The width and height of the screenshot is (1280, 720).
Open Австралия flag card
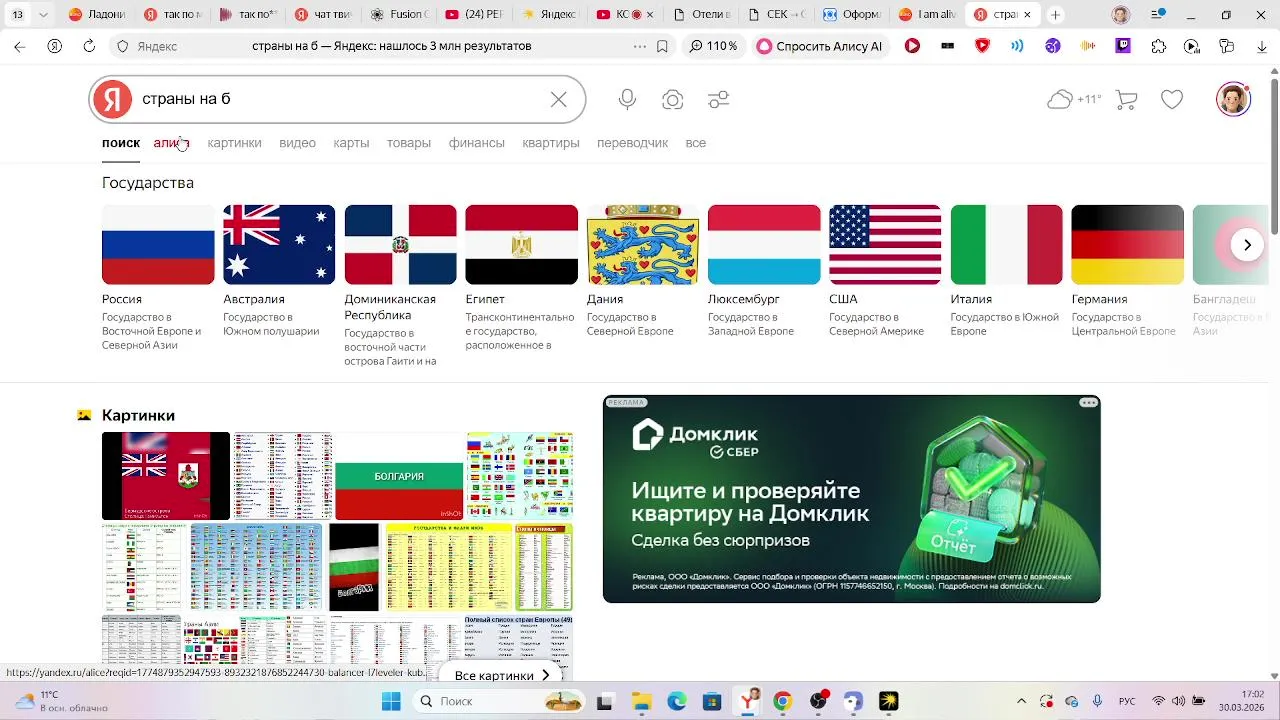[x=279, y=271]
